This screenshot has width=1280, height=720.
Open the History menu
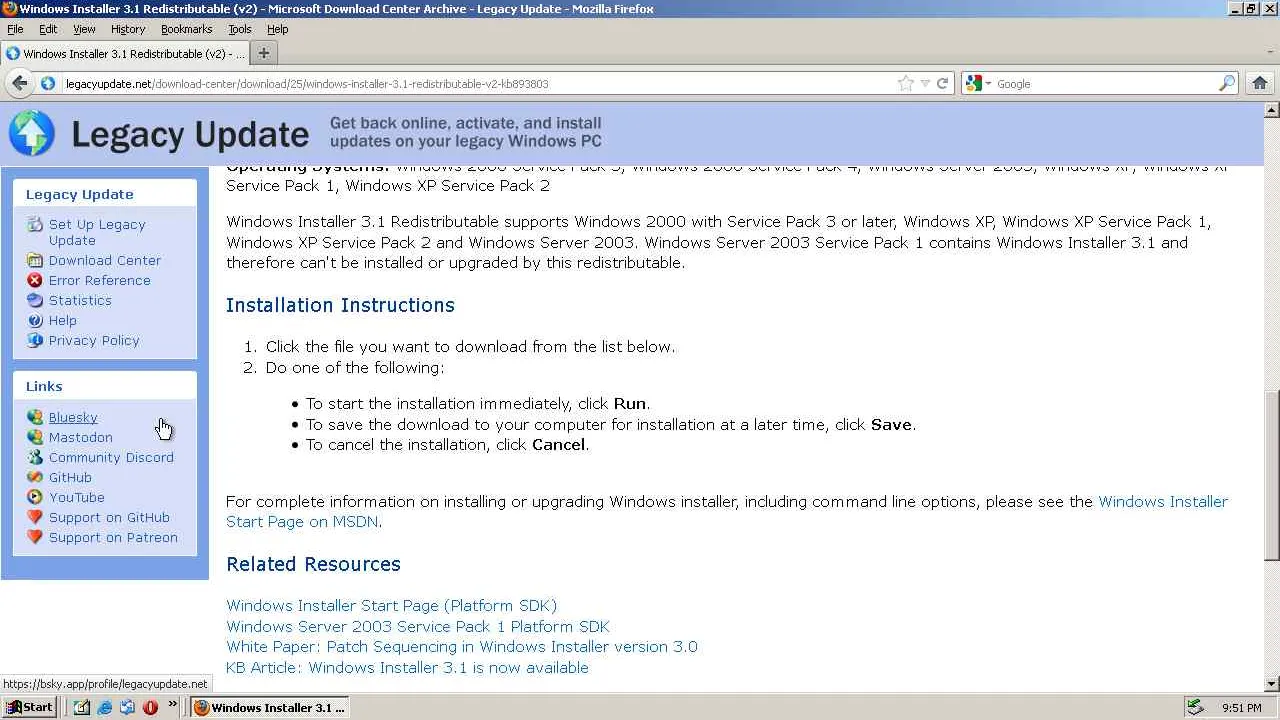tap(128, 30)
